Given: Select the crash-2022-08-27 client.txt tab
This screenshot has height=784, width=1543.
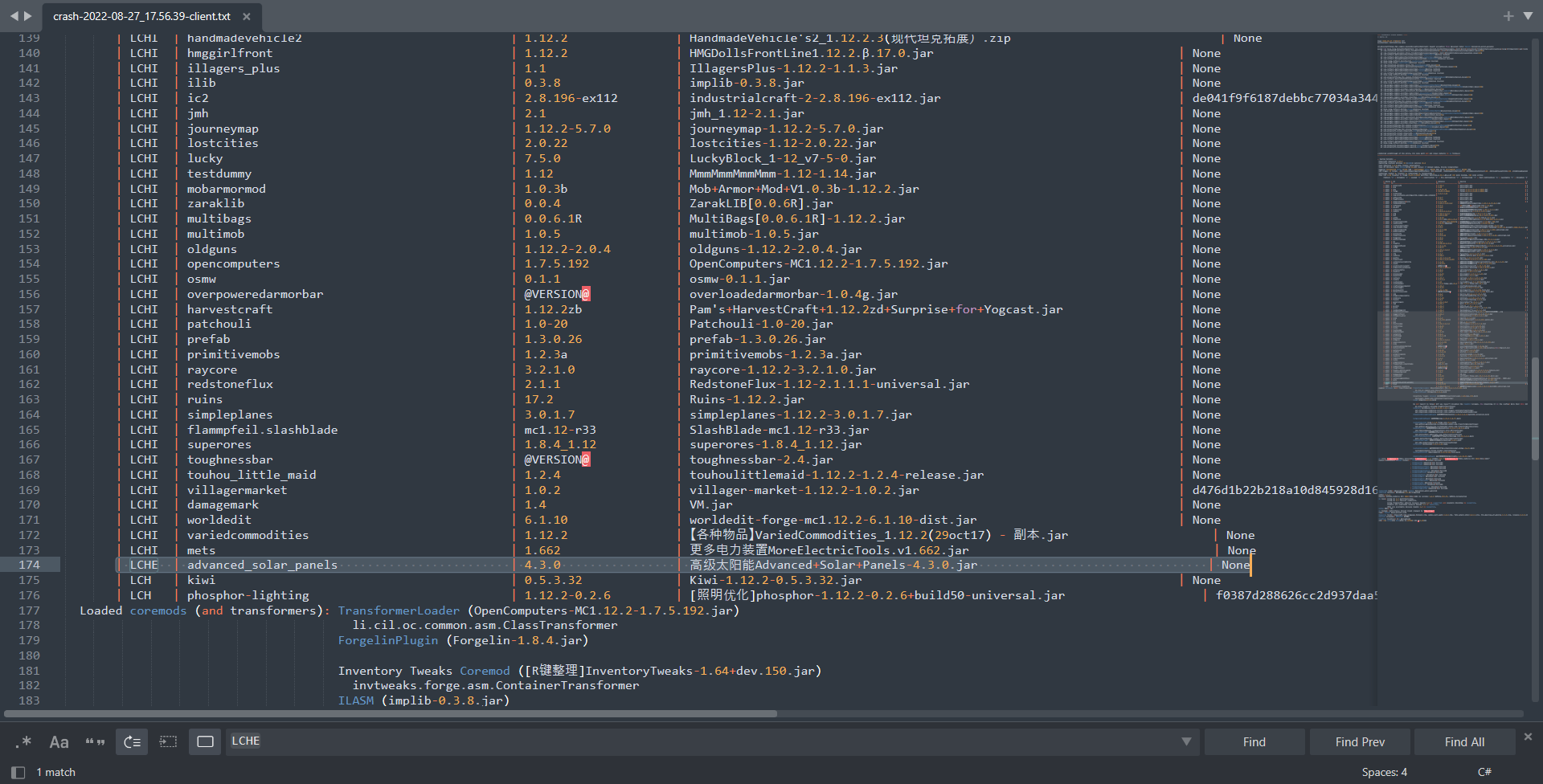Looking at the screenshot, I should 141,16.
